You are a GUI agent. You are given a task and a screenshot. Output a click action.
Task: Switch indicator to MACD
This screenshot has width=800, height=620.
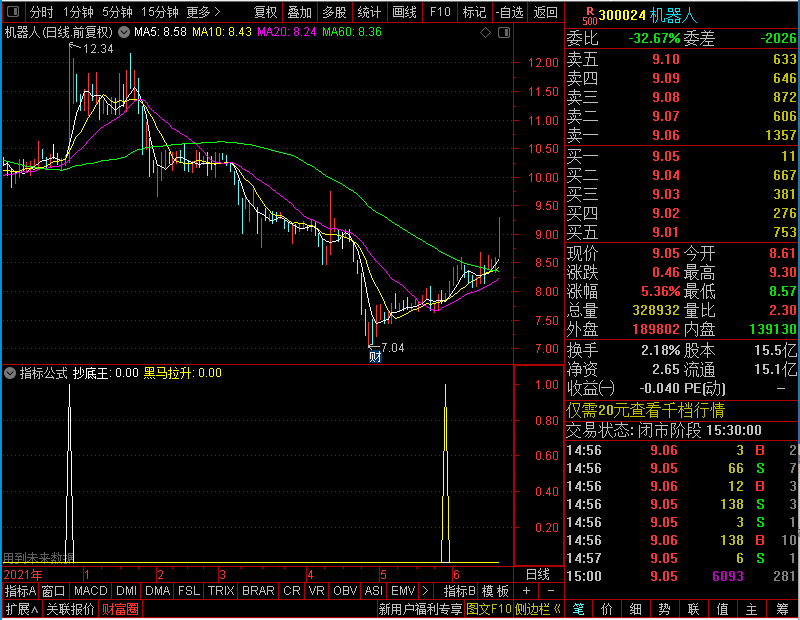coord(90,591)
